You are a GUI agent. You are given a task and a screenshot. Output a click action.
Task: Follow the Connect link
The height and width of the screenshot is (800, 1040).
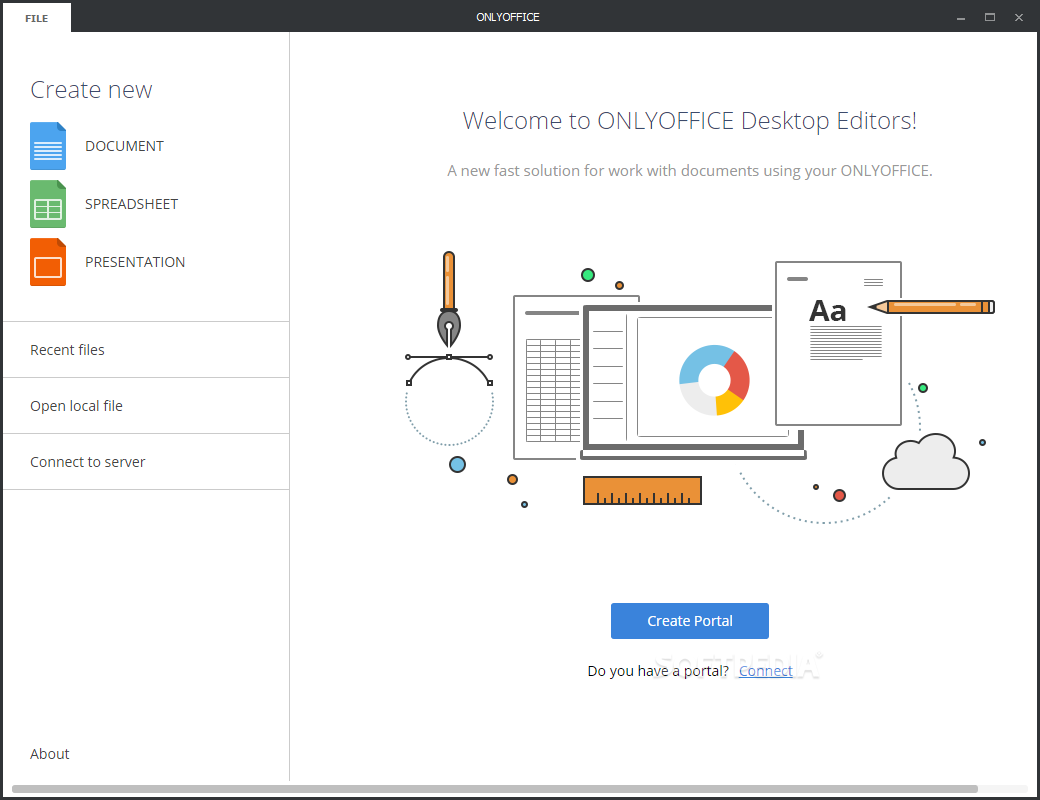(765, 671)
